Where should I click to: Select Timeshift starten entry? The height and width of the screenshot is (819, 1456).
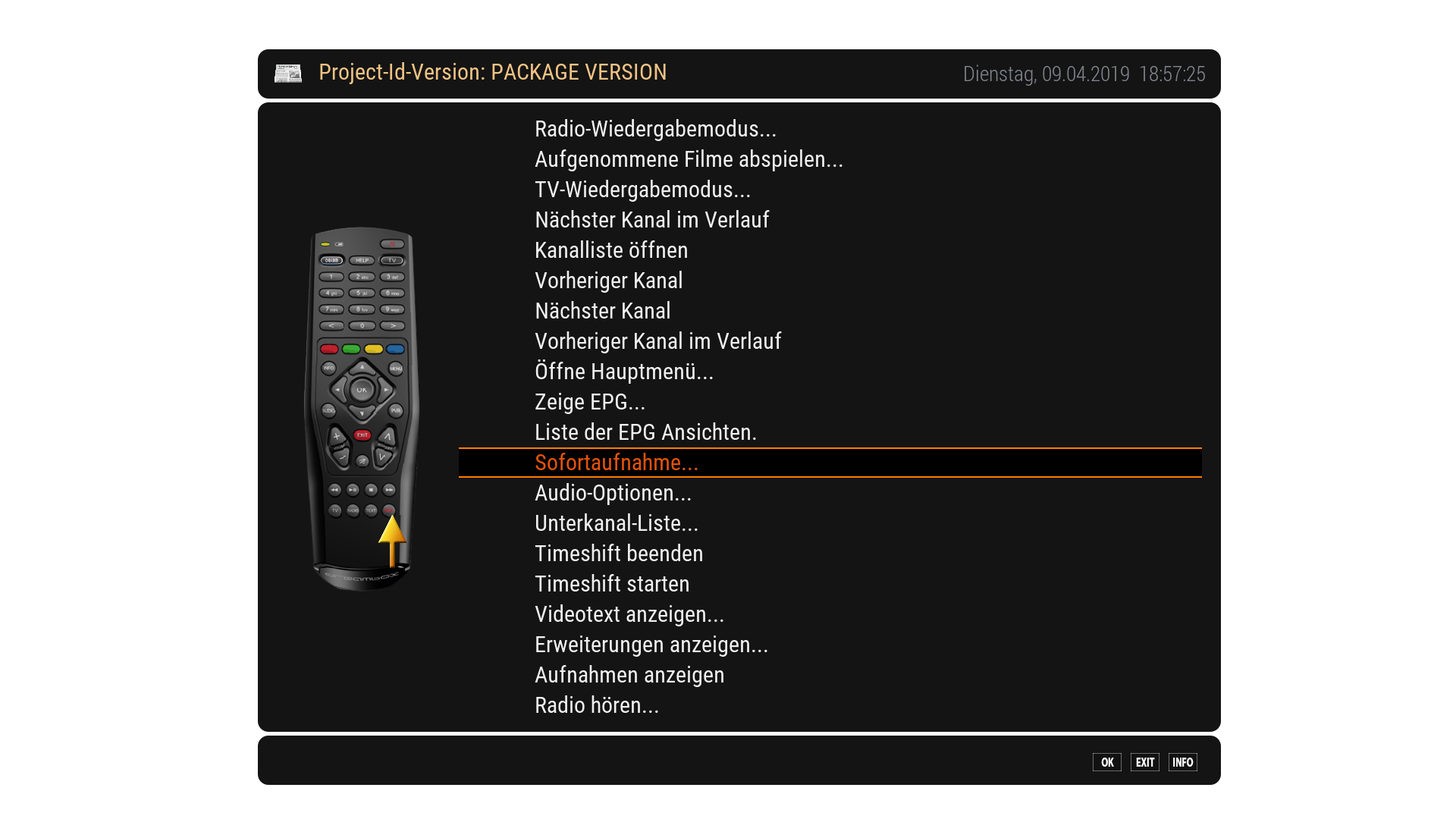click(612, 584)
